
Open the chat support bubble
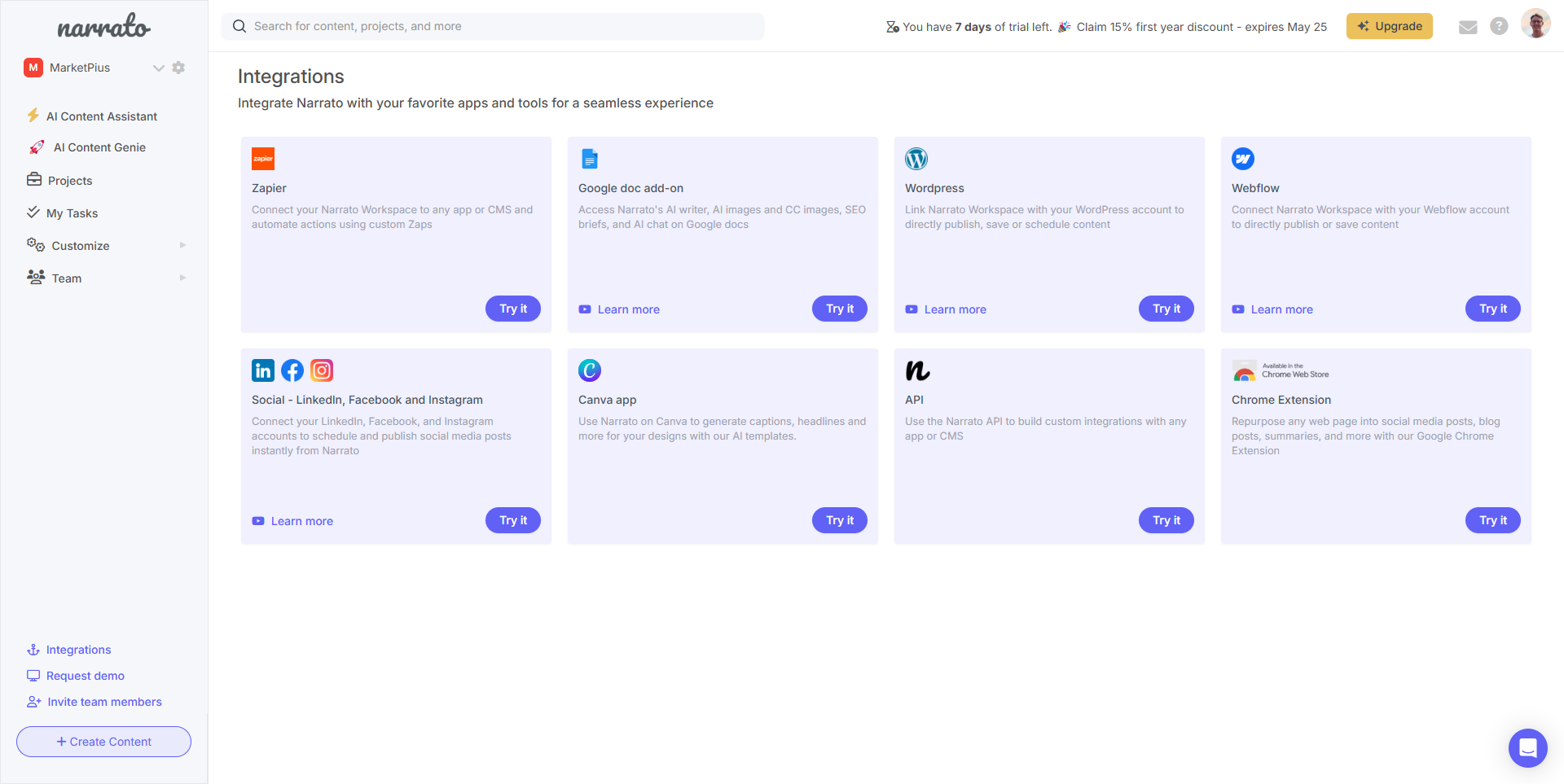point(1527,747)
